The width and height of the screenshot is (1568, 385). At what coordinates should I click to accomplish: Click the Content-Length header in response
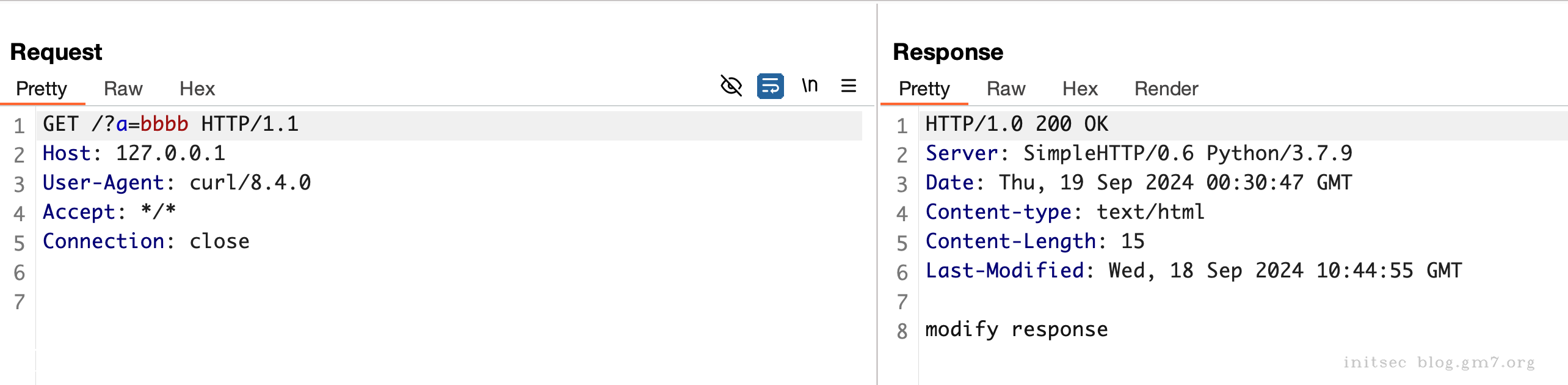click(x=1011, y=241)
